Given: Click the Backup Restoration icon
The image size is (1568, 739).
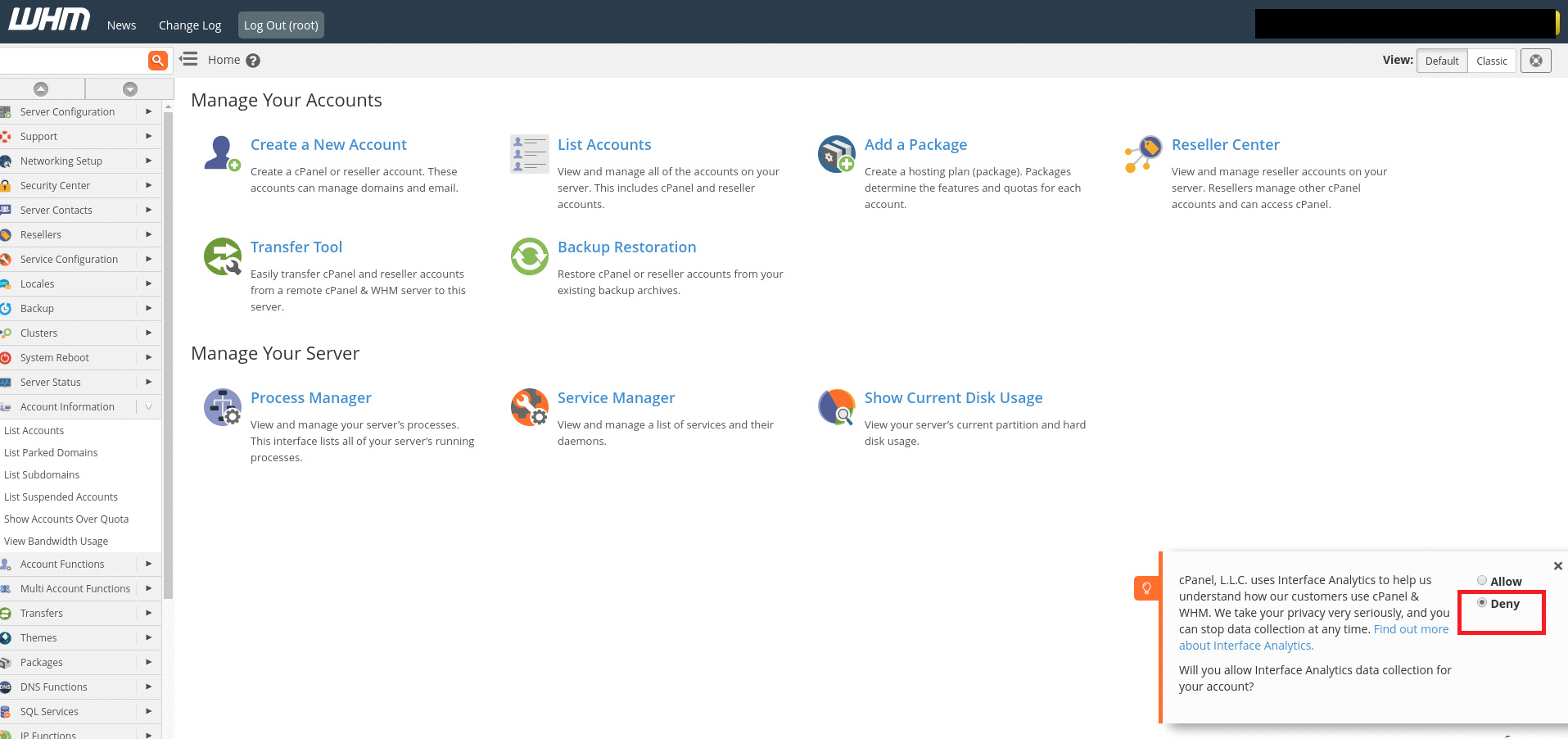Looking at the screenshot, I should [529, 256].
